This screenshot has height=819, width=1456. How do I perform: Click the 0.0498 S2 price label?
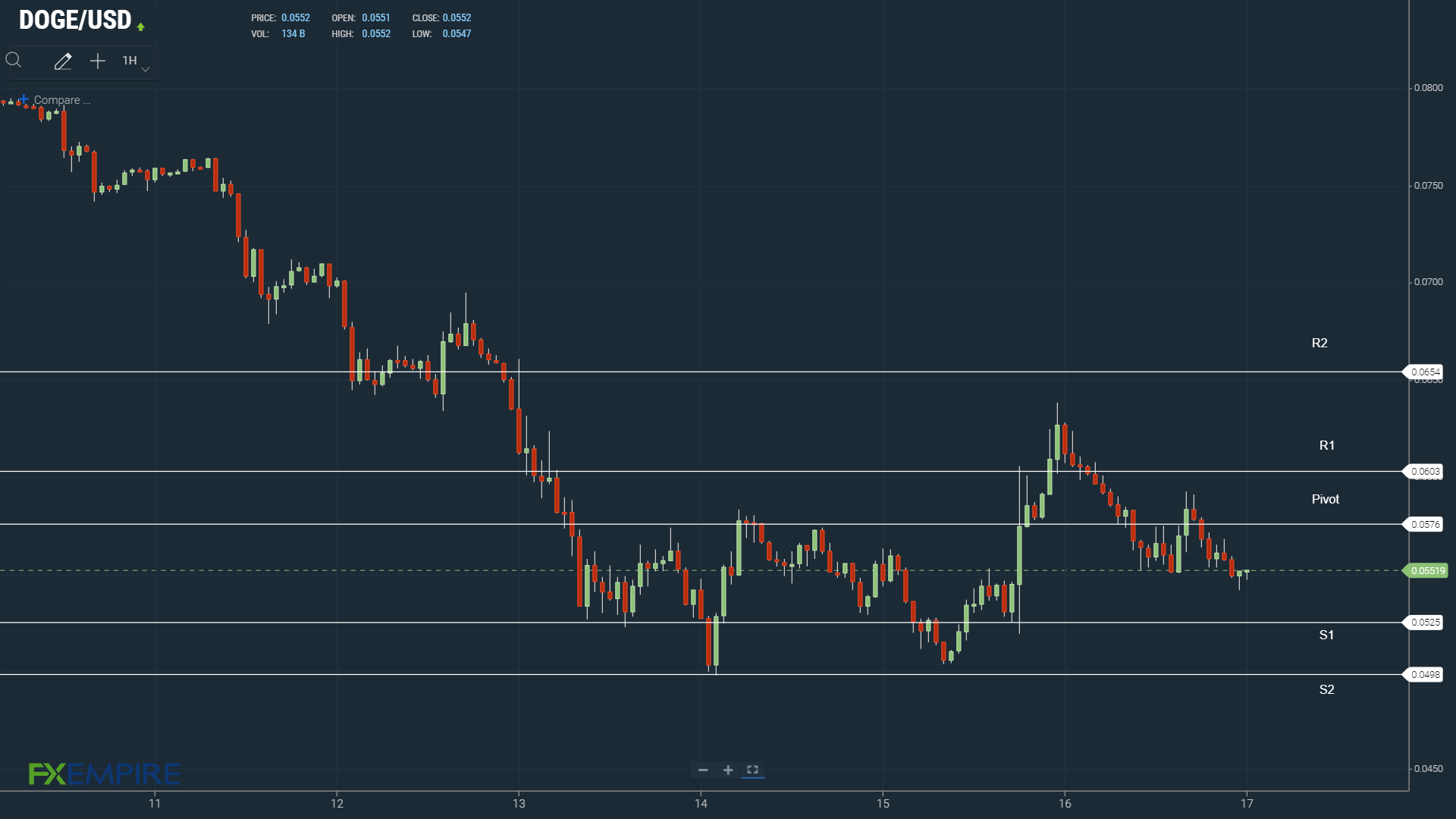[1425, 674]
